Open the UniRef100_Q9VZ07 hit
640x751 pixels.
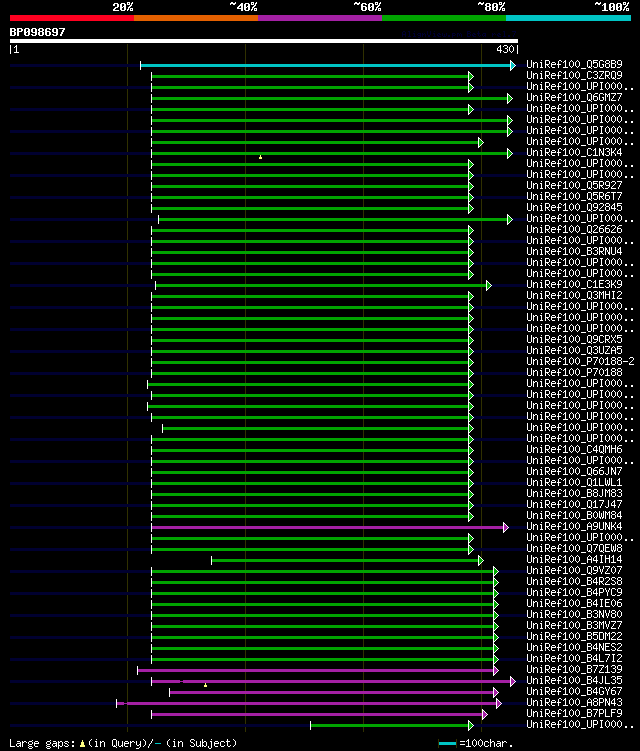[x=574, y=570]
